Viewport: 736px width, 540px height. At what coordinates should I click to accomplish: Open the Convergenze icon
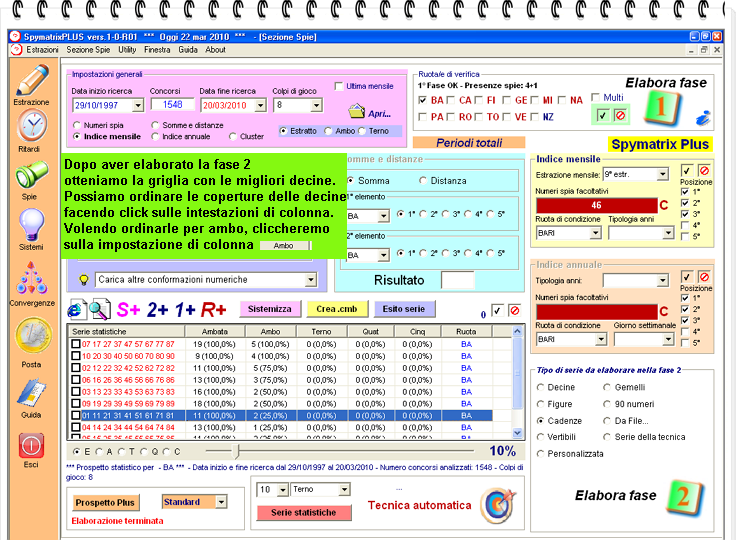32,278
